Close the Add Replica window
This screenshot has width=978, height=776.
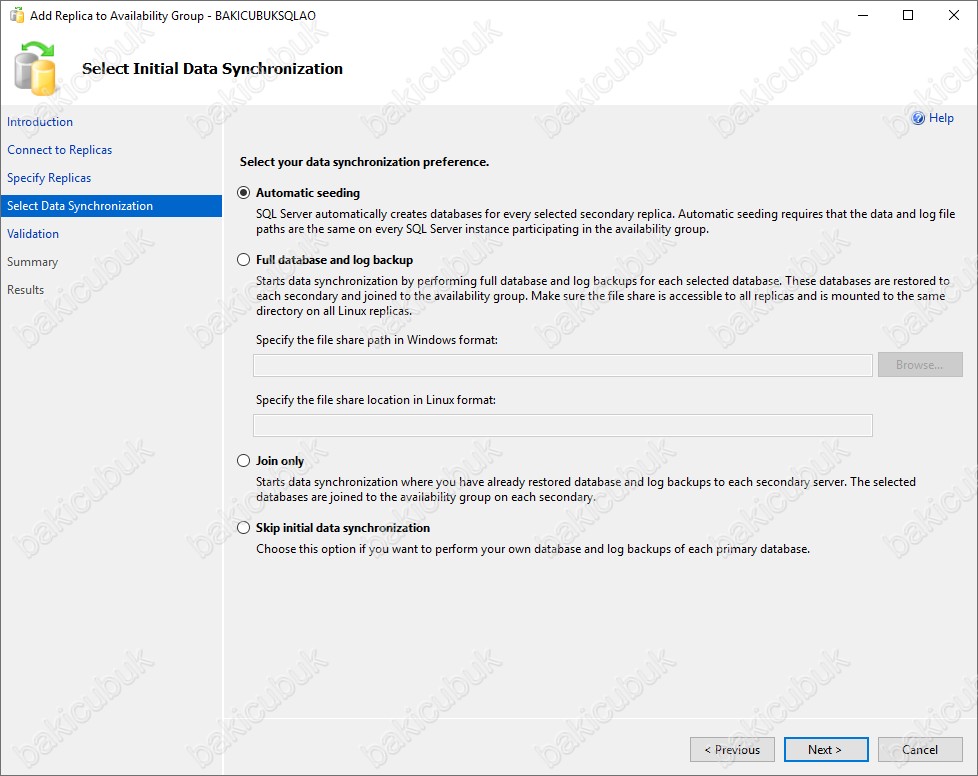click(x=954, y=15)
